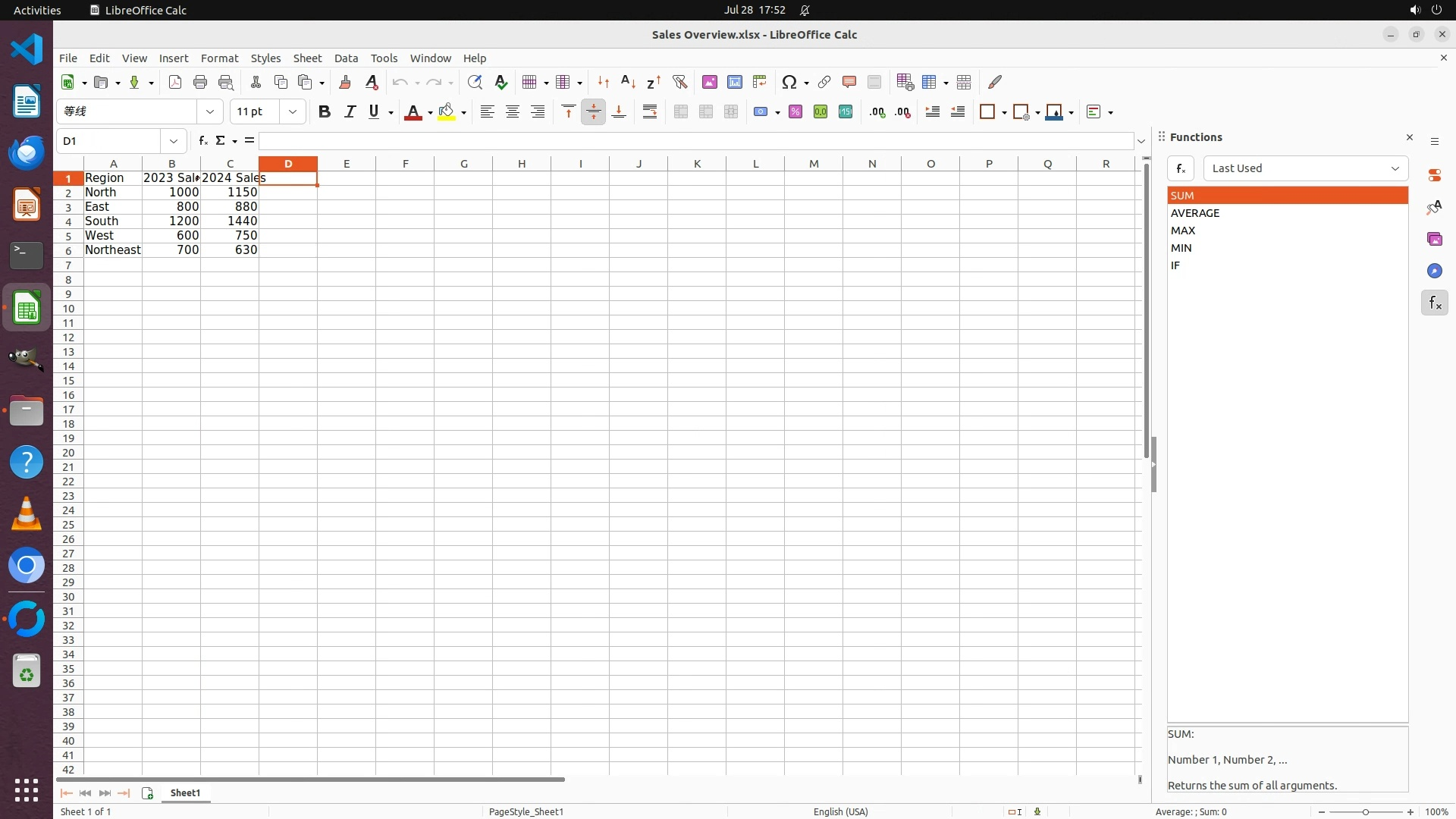Click Format as Currency icon
Screen dimensions: 1456x819
[761, 112]
